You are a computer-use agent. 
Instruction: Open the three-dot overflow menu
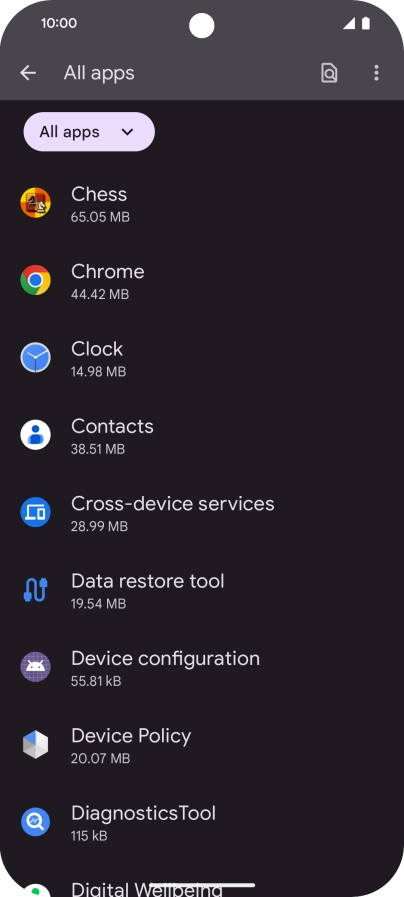pyautogui.click(x=376, y=73)
